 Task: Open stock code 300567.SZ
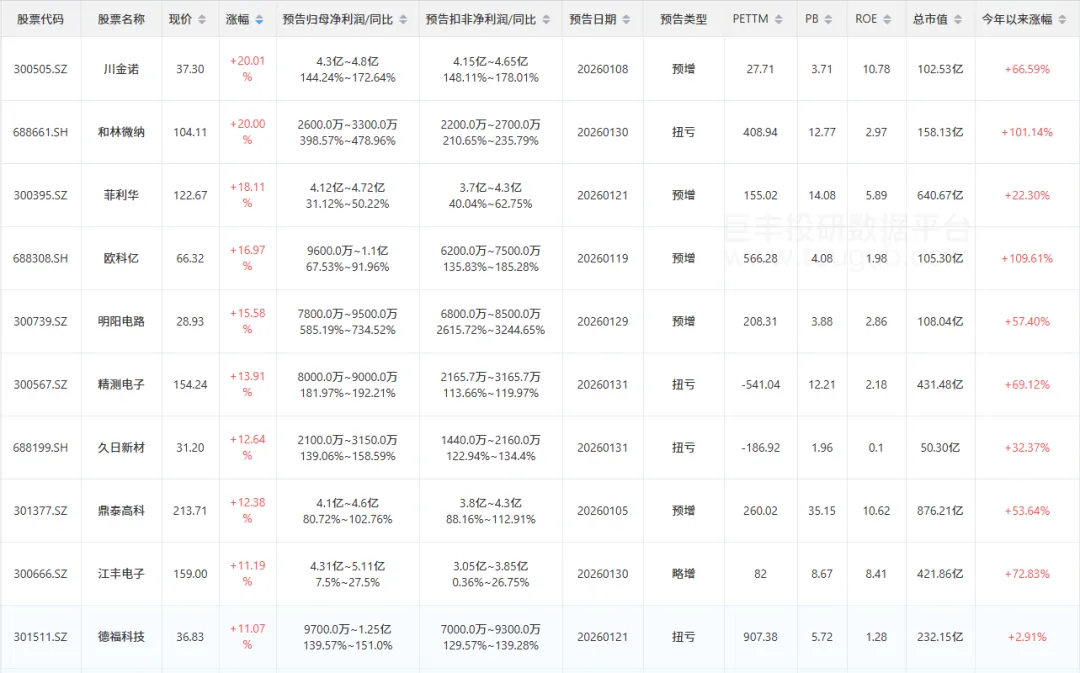(41, 384)
